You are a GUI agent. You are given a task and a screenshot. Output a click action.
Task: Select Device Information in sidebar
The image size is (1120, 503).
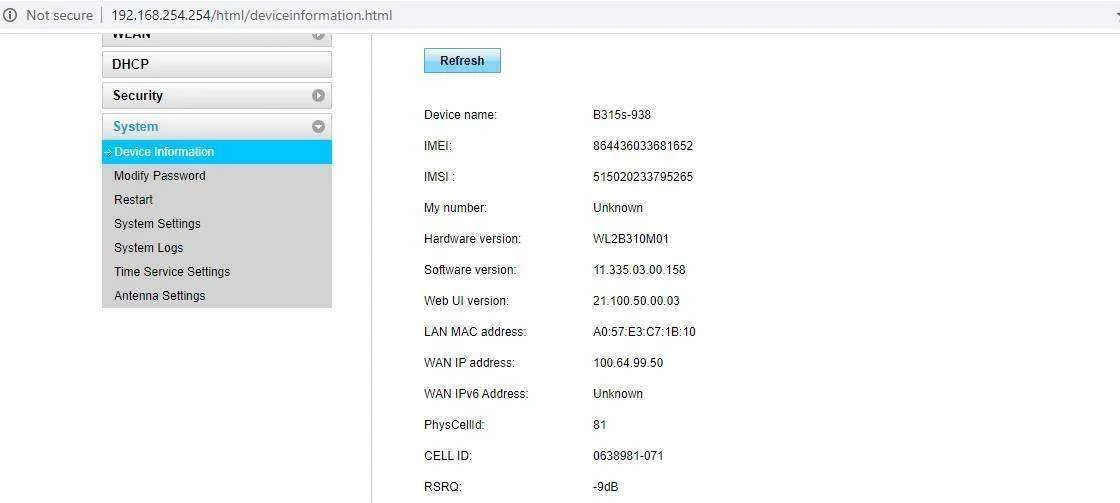(x=217, y=152)
